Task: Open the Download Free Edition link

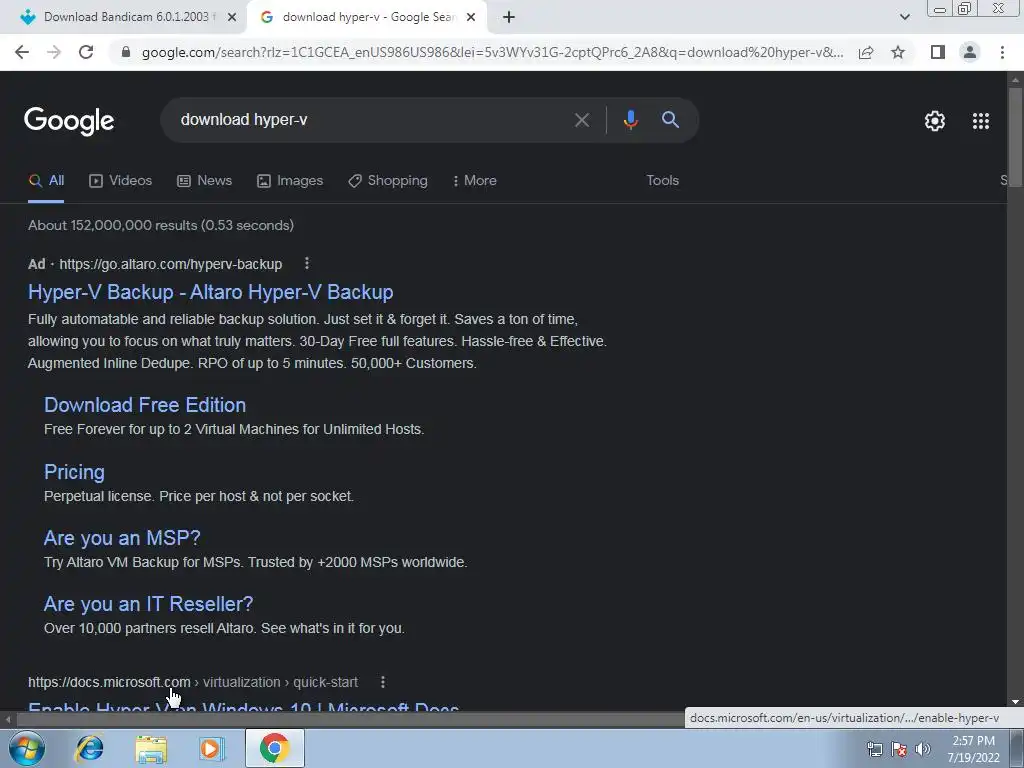Action: [145, 405]
